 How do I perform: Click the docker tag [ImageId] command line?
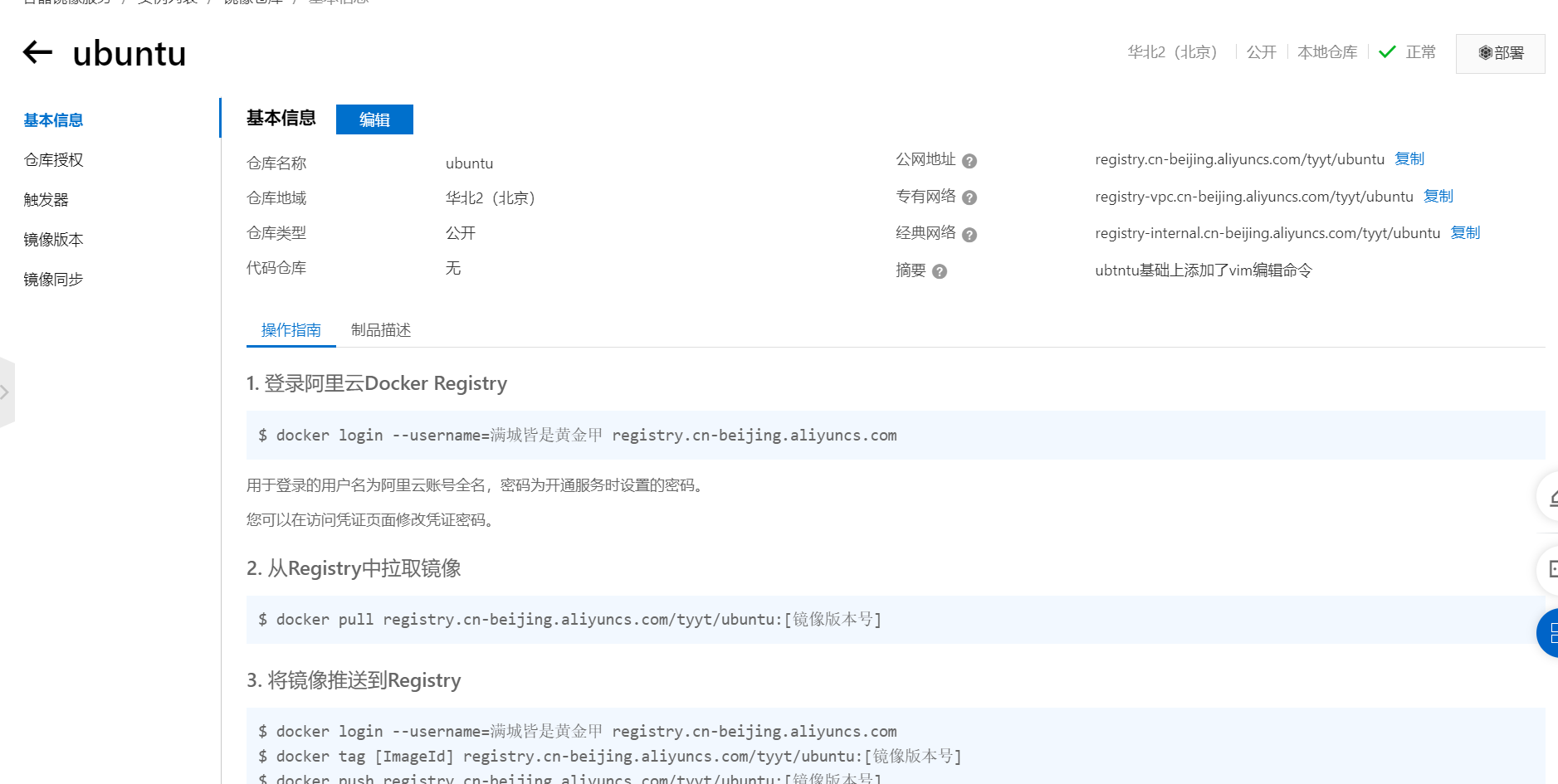610,757
